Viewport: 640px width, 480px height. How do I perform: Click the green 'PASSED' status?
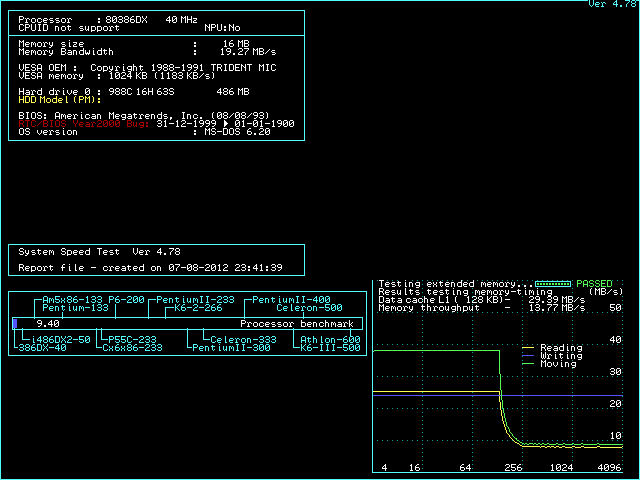594,284
